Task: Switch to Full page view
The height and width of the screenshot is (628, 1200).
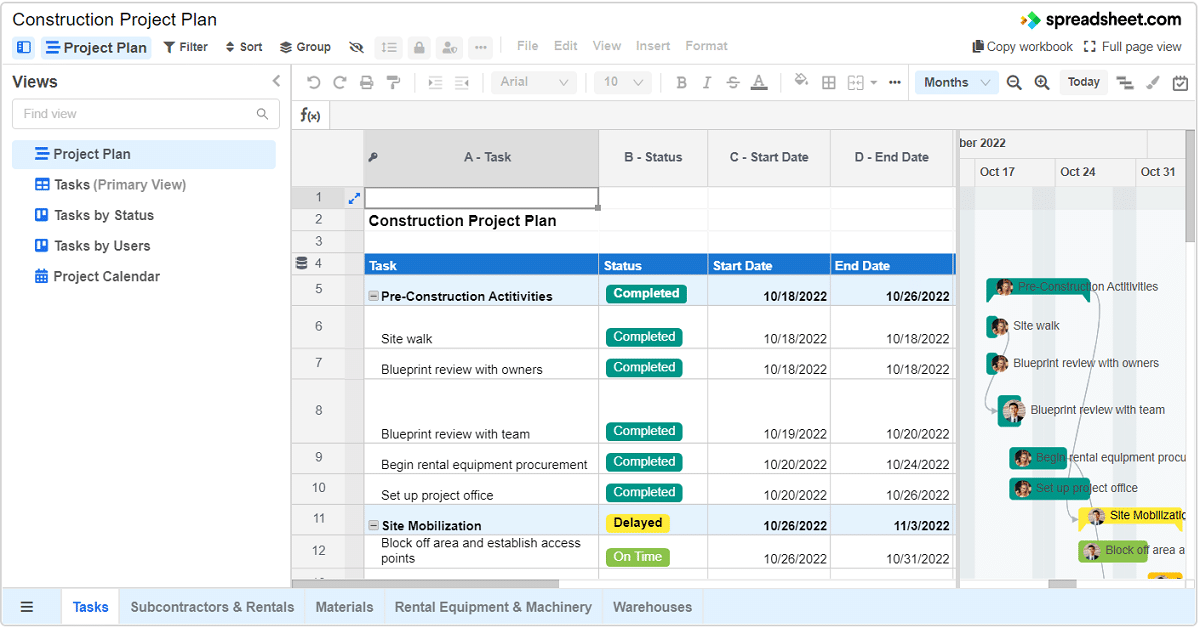Action: [1133, 47]
